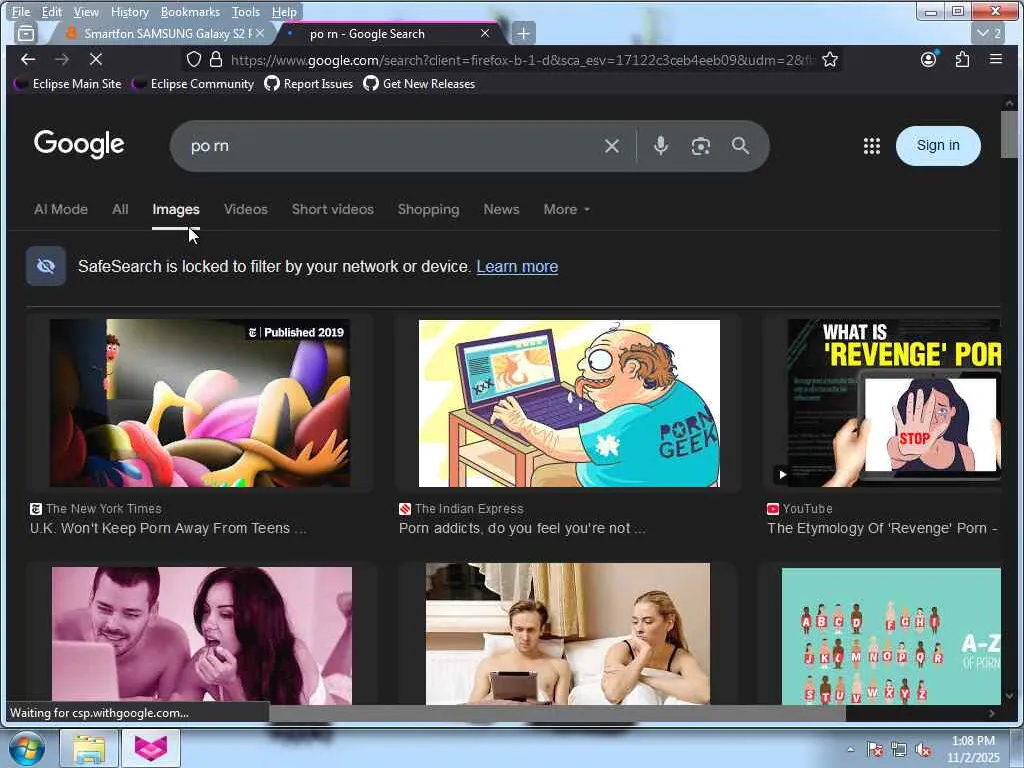Open the Google apps grid
Image resolution: width=1024 pixels, height=768 pixels.
pos(872,146)
